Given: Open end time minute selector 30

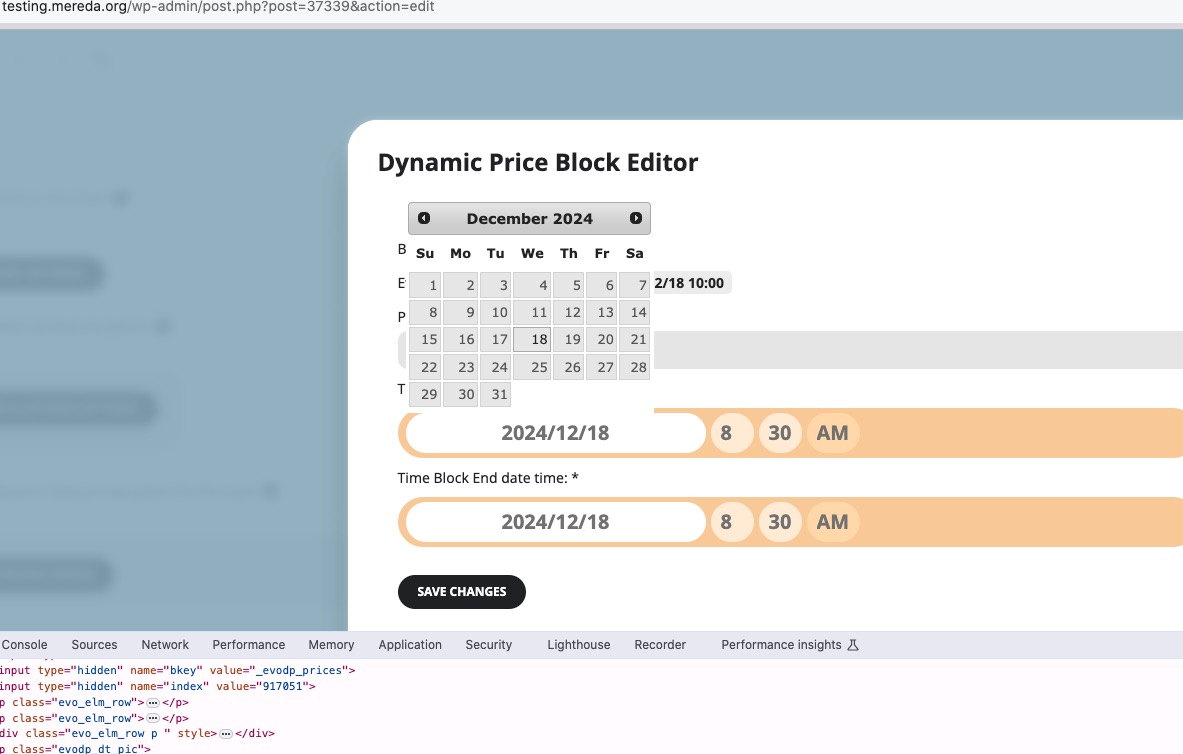Looking at the screenshot, I should click(x=779, y=522).
